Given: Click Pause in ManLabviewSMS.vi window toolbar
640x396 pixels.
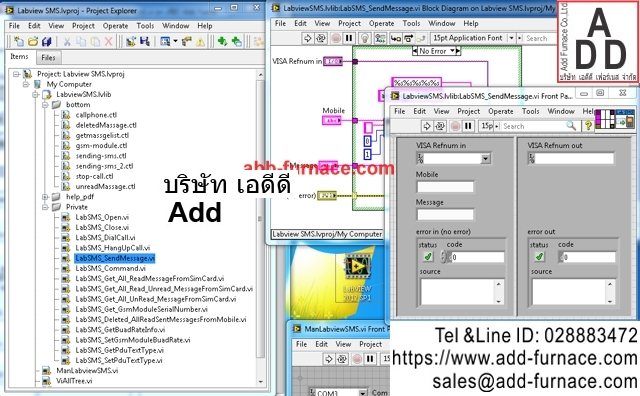Looking at the screenshot, I should [370, 359].
